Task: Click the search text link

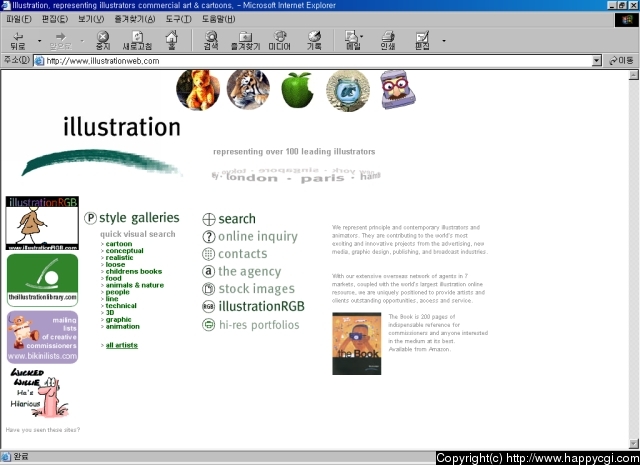Action: pos(237,219)
